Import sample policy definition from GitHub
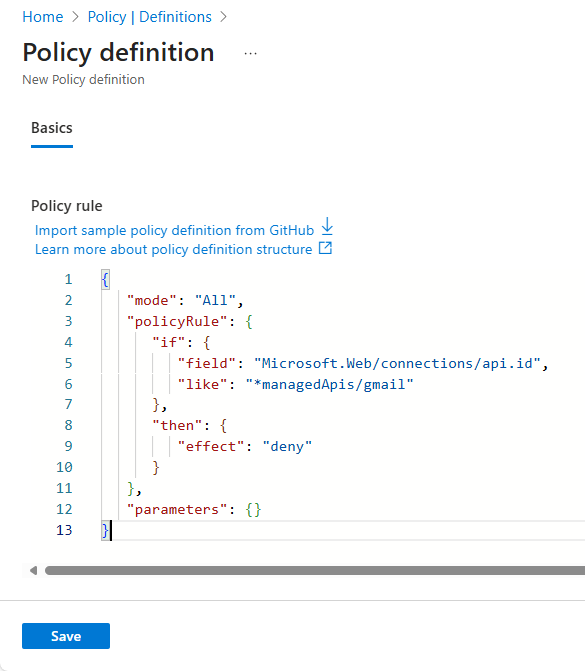Screen dimensions: 585x671 coord(174,230)
